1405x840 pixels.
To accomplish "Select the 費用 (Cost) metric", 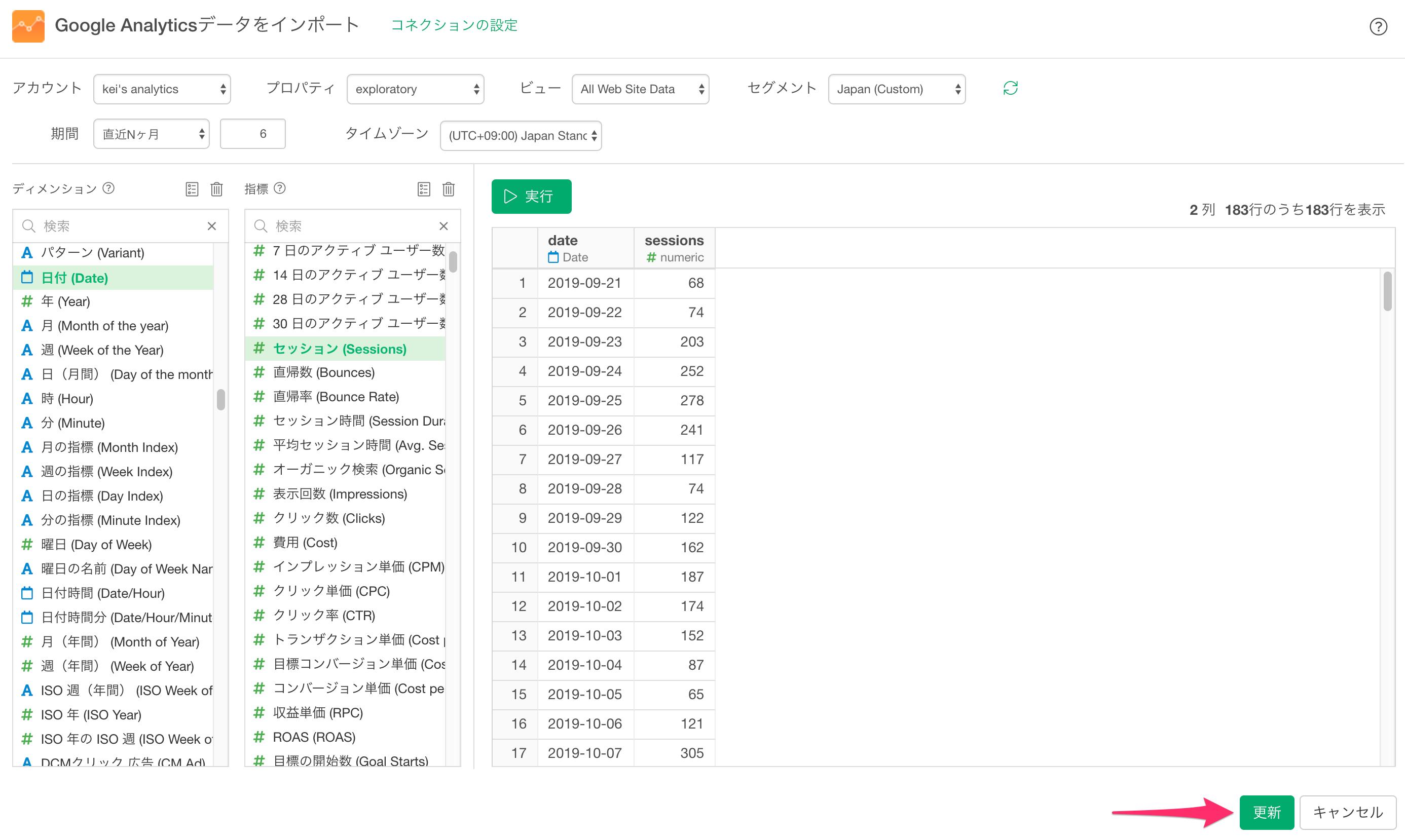I will (x=346, y=543).
